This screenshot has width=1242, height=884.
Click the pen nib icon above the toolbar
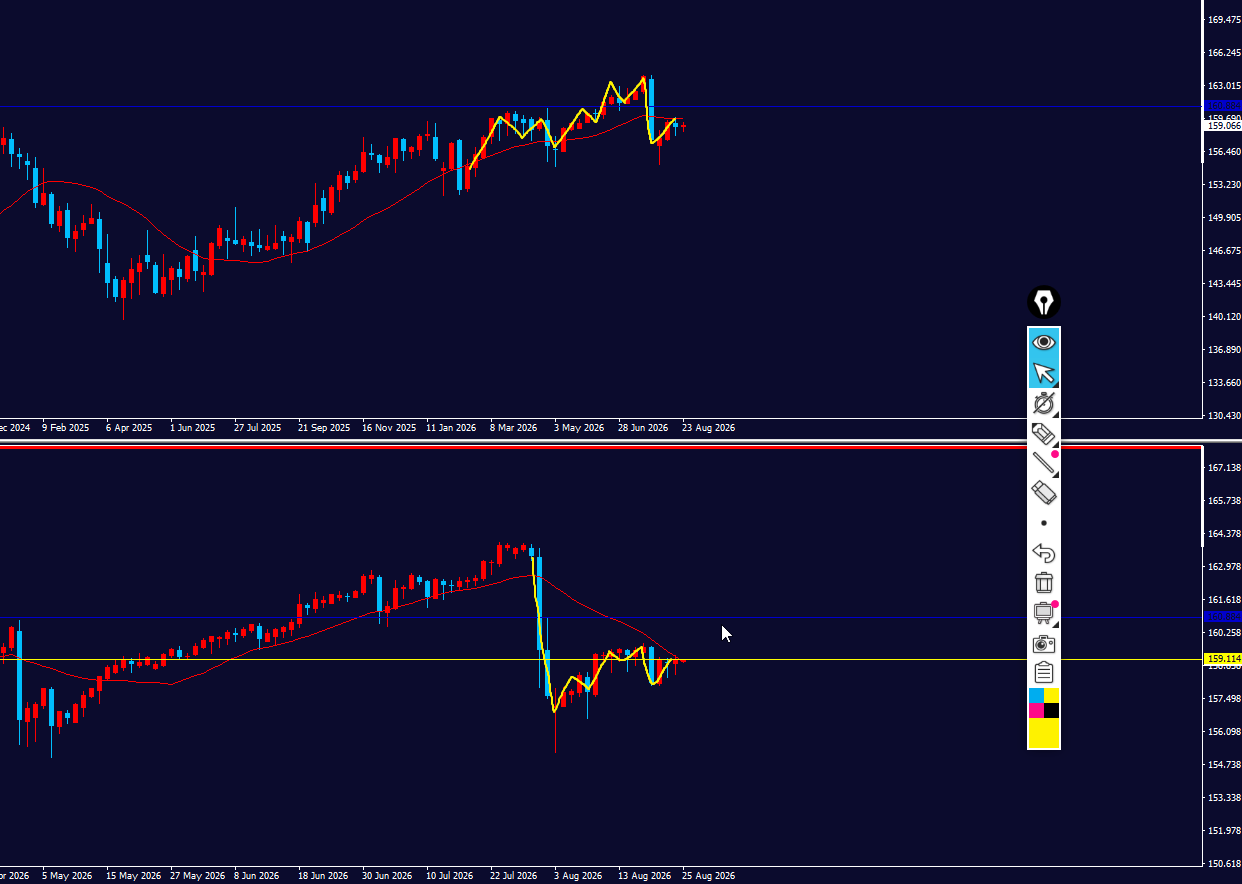[x=1044, y=302]
